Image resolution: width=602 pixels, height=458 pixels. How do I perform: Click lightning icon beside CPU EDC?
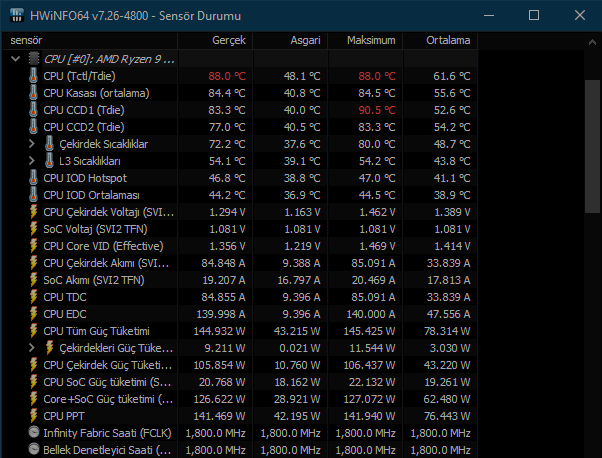(34, 314)
